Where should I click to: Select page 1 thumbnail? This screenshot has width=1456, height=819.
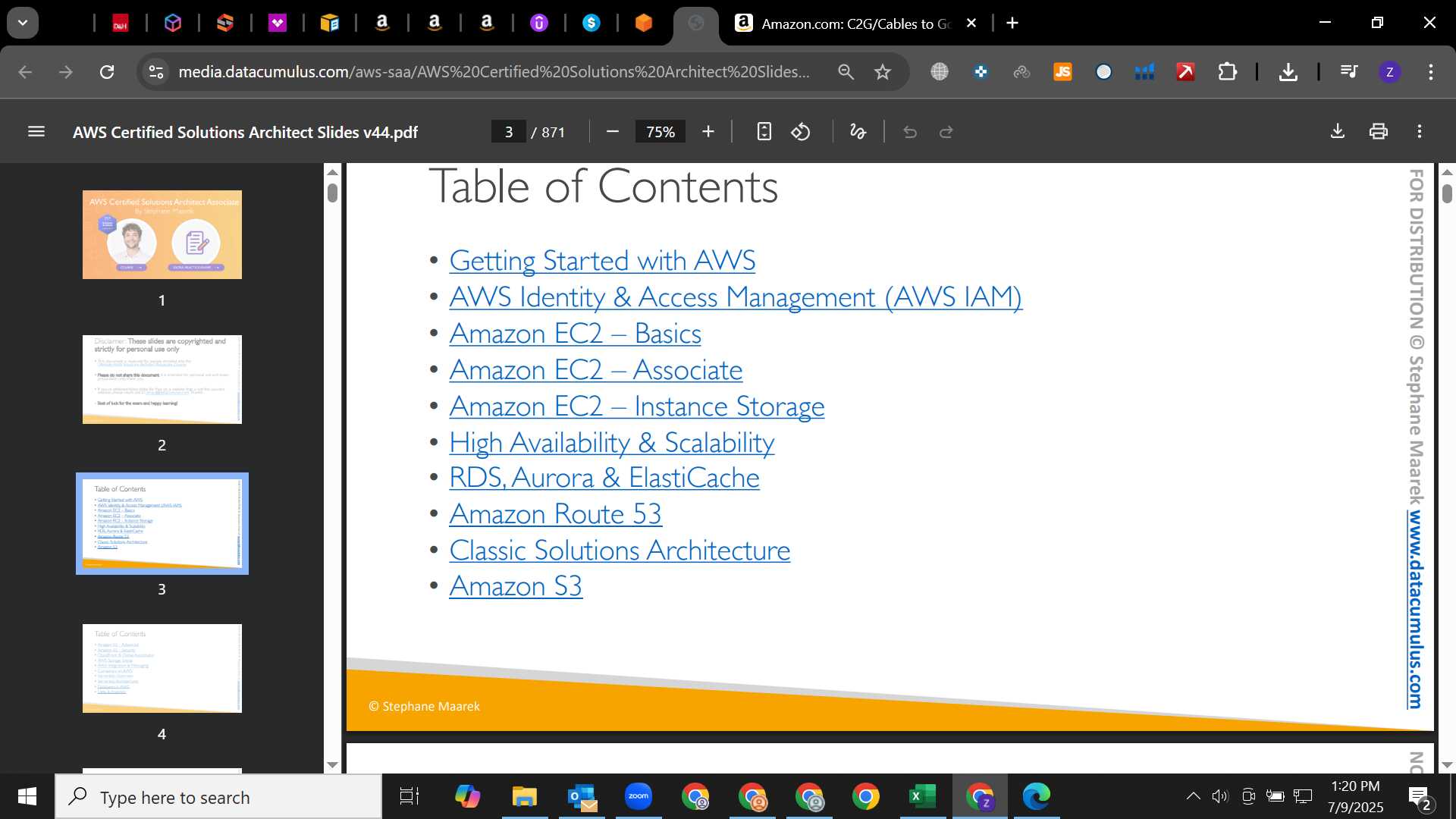162,234
